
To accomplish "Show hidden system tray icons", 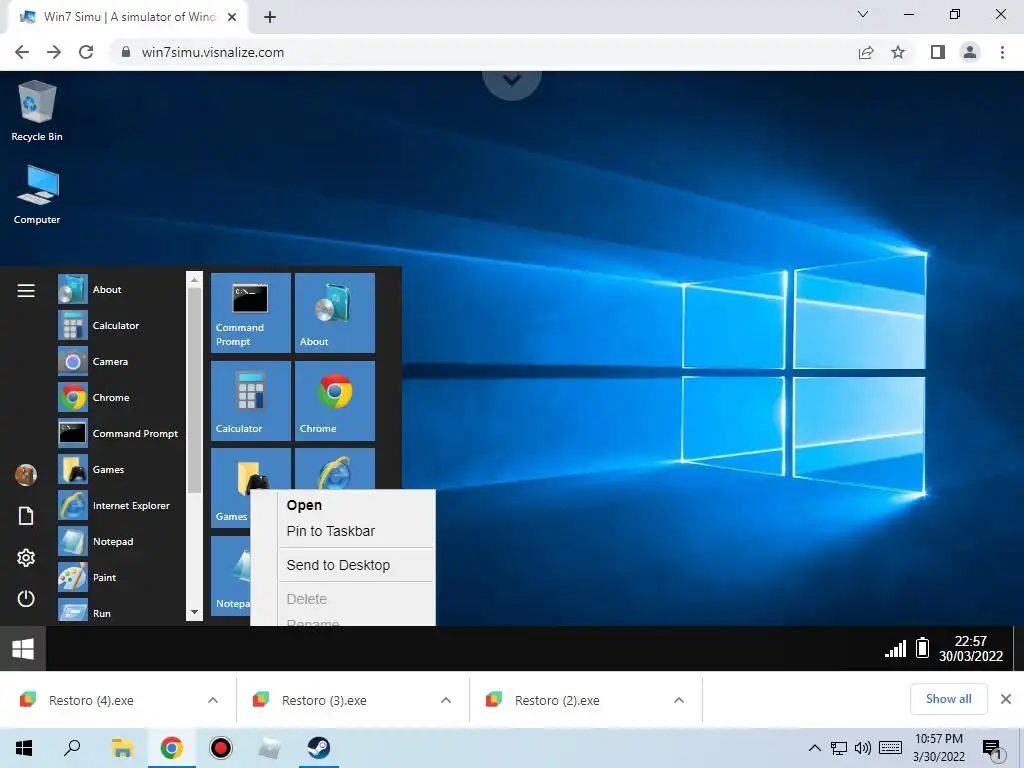I will coord(814,748).
